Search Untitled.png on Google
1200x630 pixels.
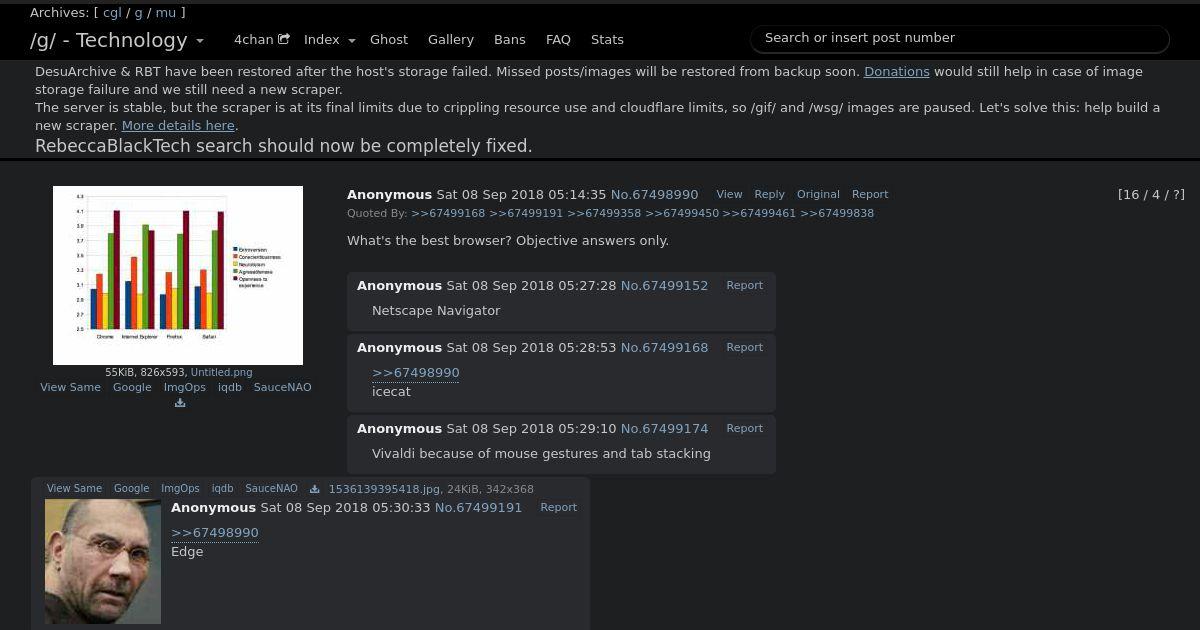point(132,387)
